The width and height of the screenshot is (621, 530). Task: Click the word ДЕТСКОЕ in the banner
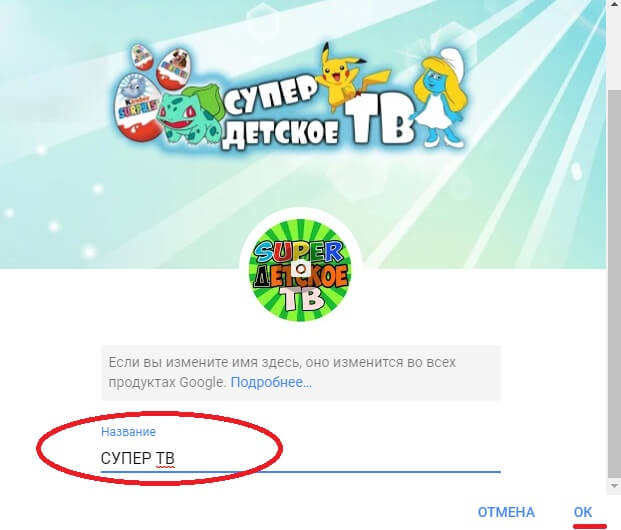pos(281,135)
